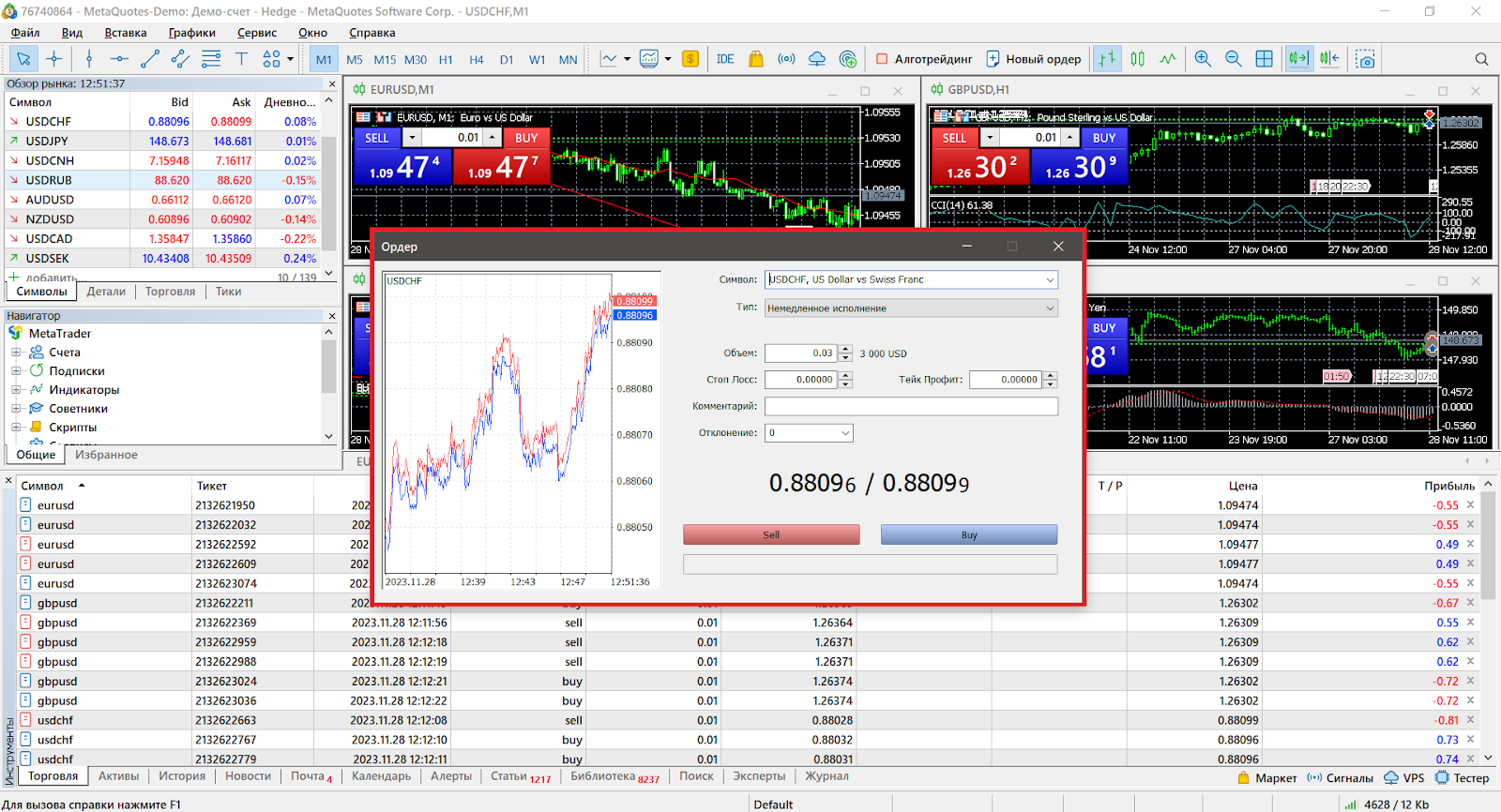This screenshot has width=1501, height=812.
Task: Select the crosshair cursor tool
Action: pyautogui.click(x=54, y=59)
